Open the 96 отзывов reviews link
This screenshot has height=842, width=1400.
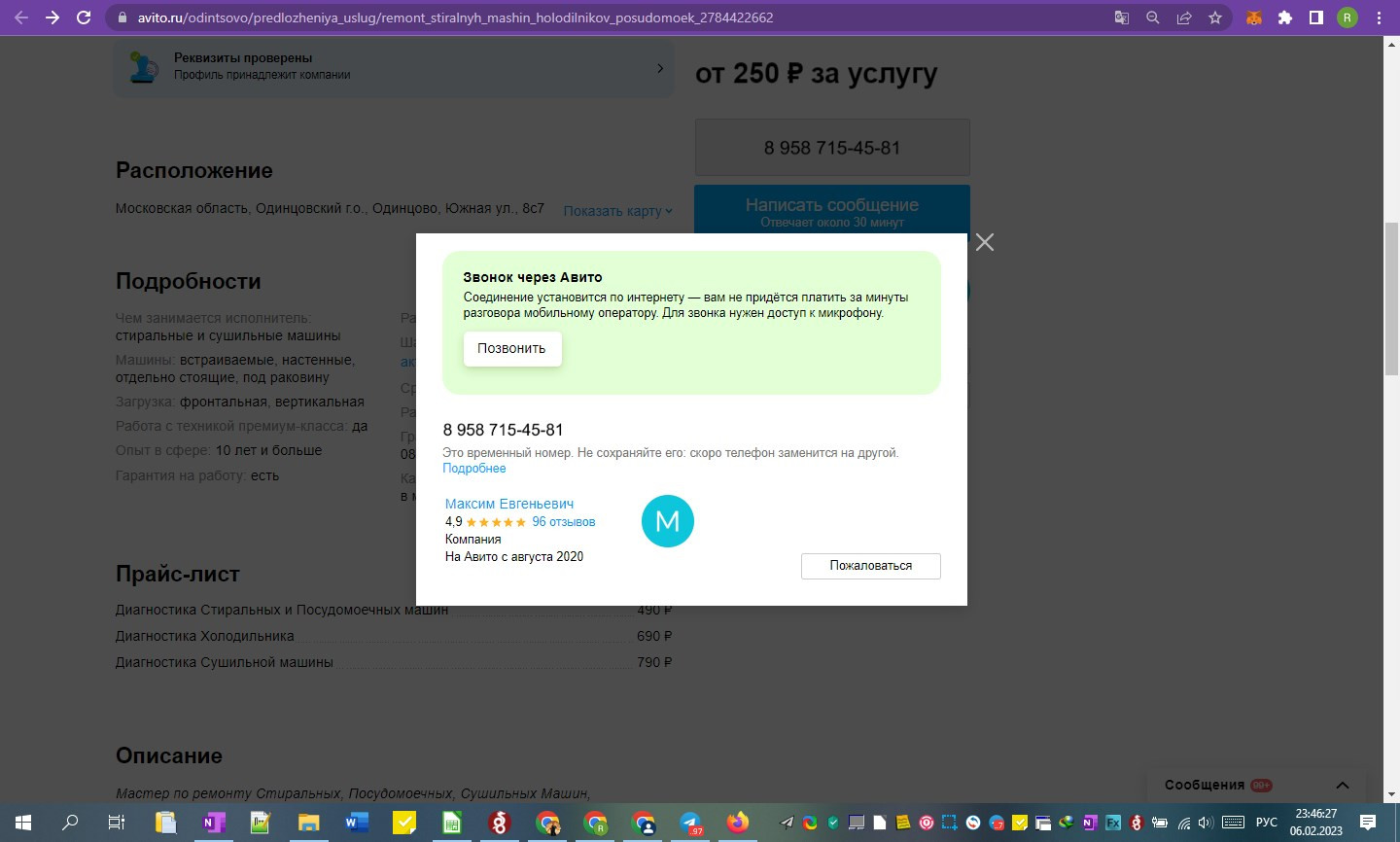(x=564, y=522)
